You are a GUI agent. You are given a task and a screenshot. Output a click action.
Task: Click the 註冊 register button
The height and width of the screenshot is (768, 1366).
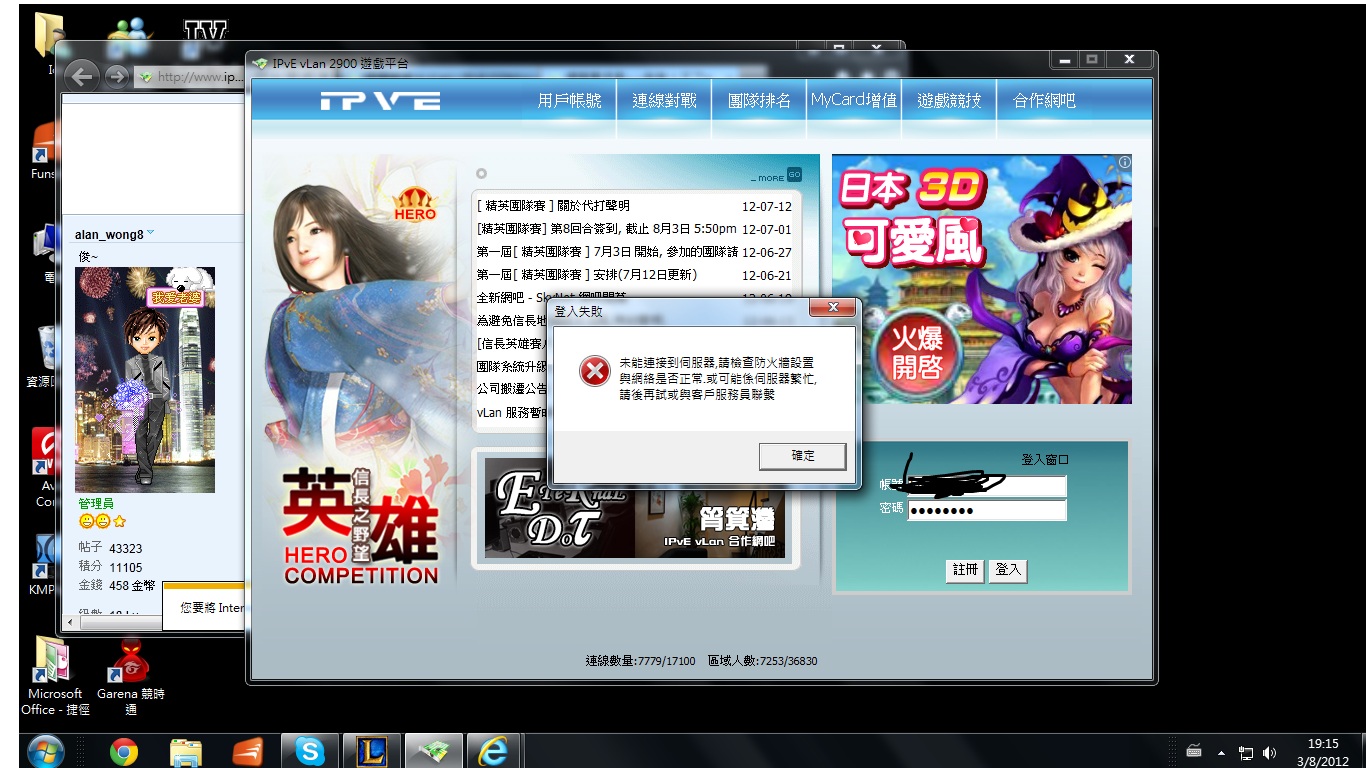[x=965, y=570]
